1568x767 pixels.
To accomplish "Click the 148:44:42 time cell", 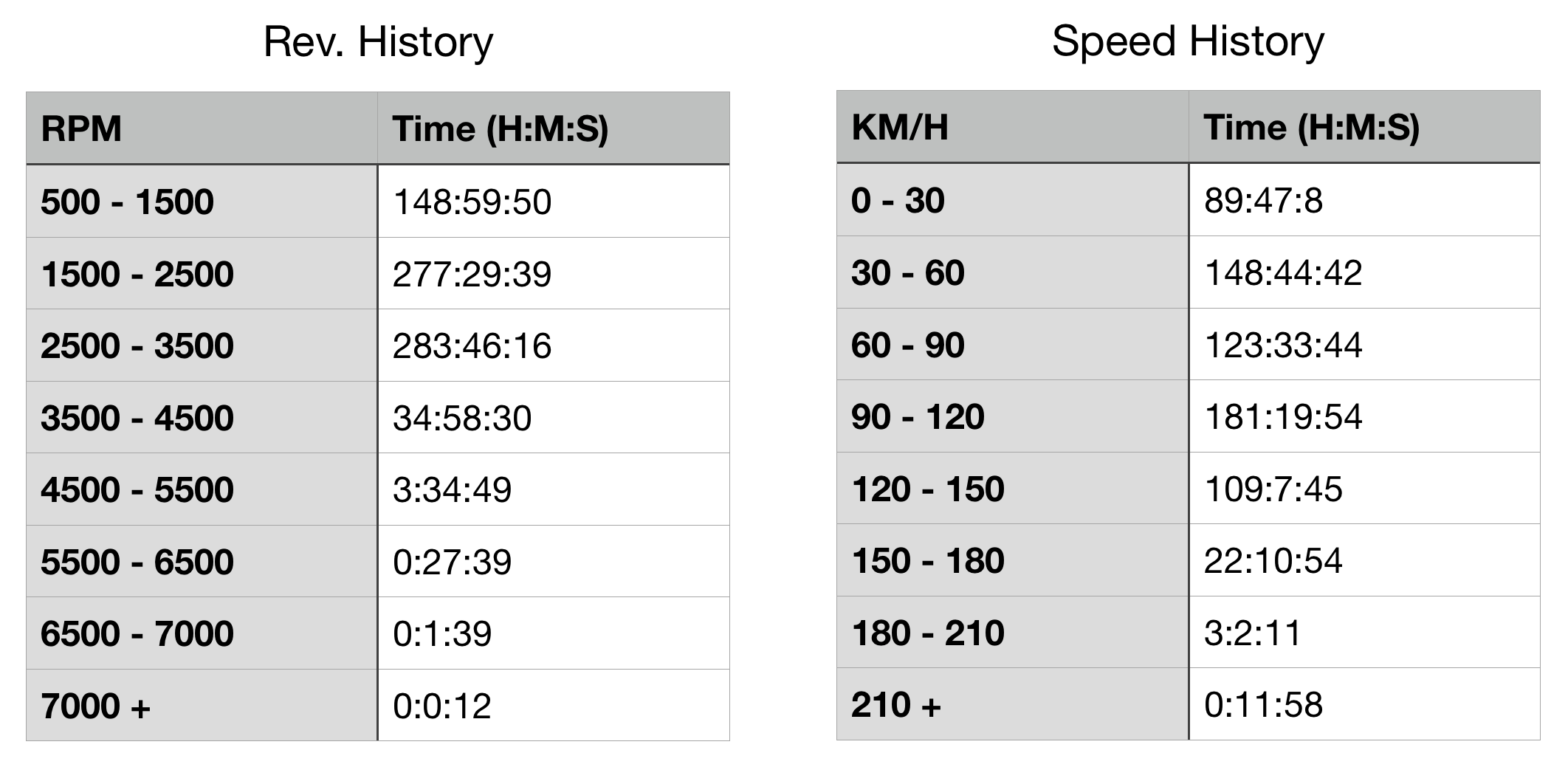I will (1283, 272).
